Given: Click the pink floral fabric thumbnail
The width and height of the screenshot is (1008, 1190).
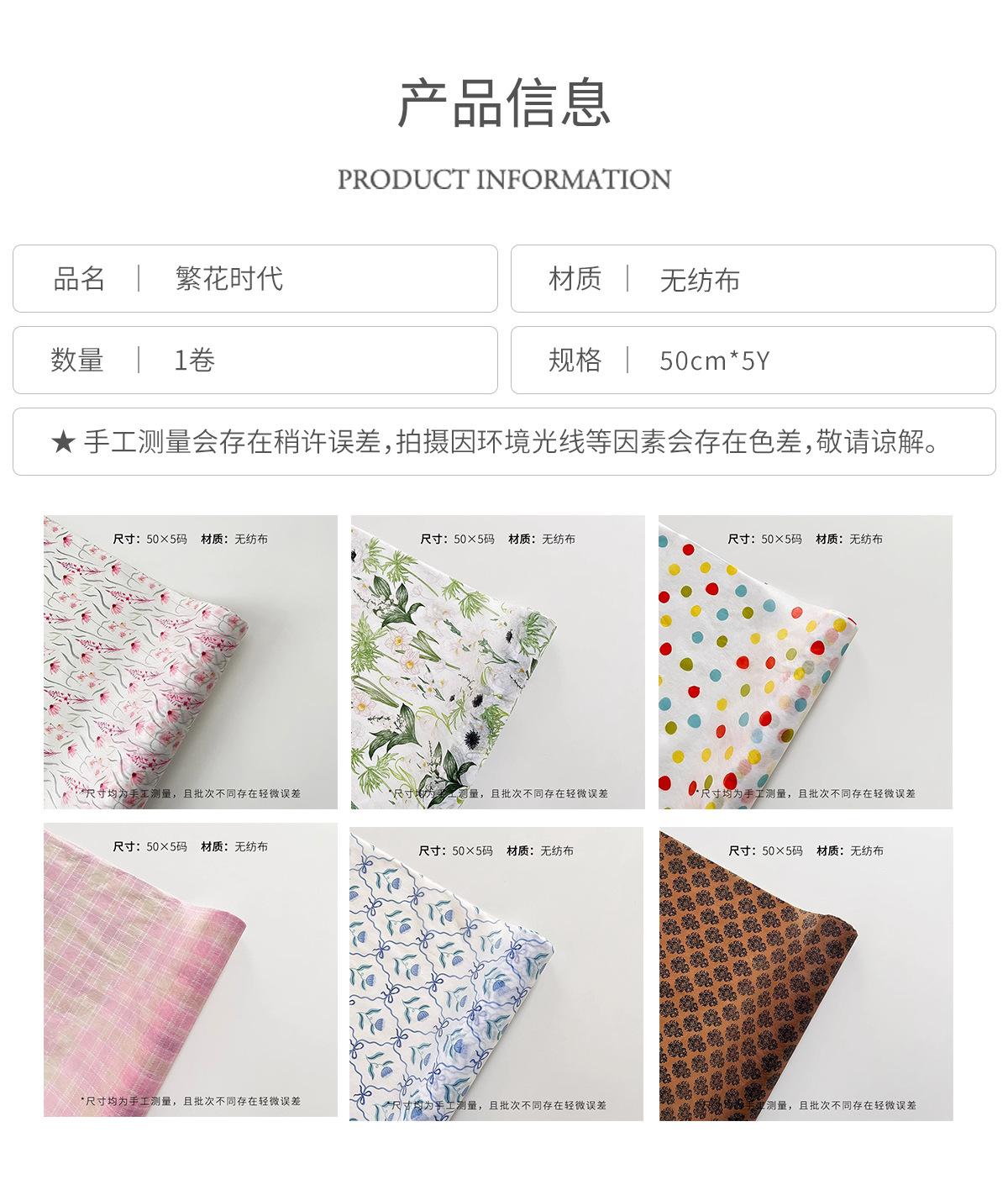Looking at the screenshot, I should tap(191, 662).
